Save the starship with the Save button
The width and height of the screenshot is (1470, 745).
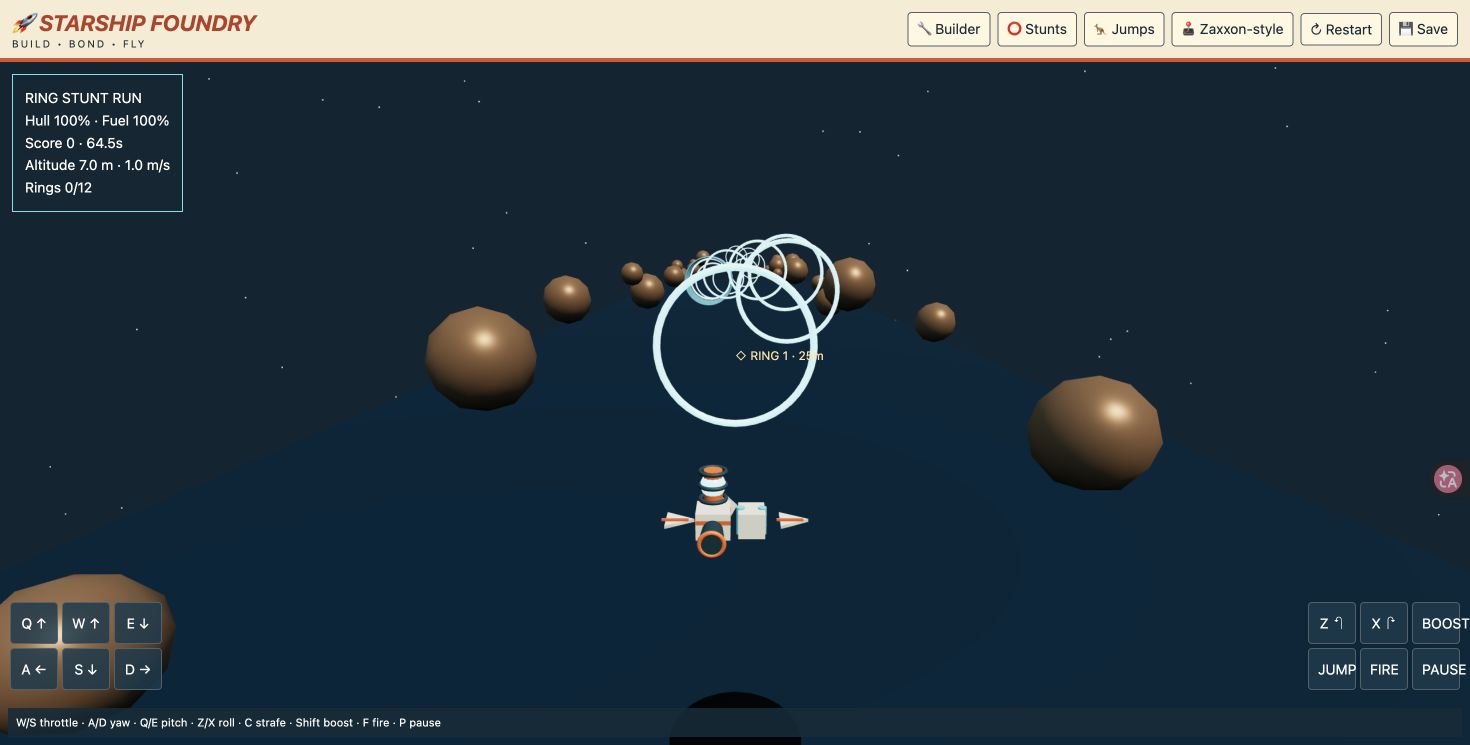point(1423,29)
